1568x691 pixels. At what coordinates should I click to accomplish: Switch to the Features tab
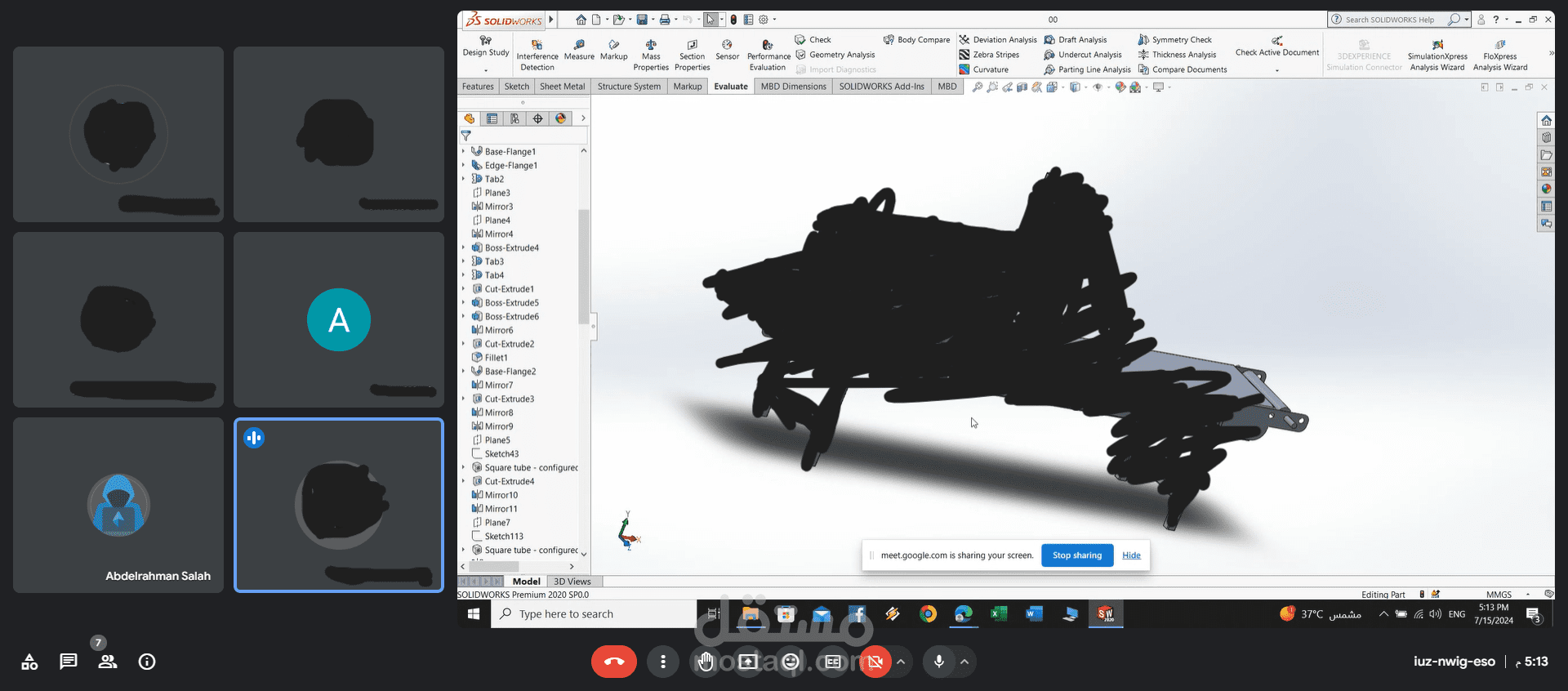[x=478, y=87]
